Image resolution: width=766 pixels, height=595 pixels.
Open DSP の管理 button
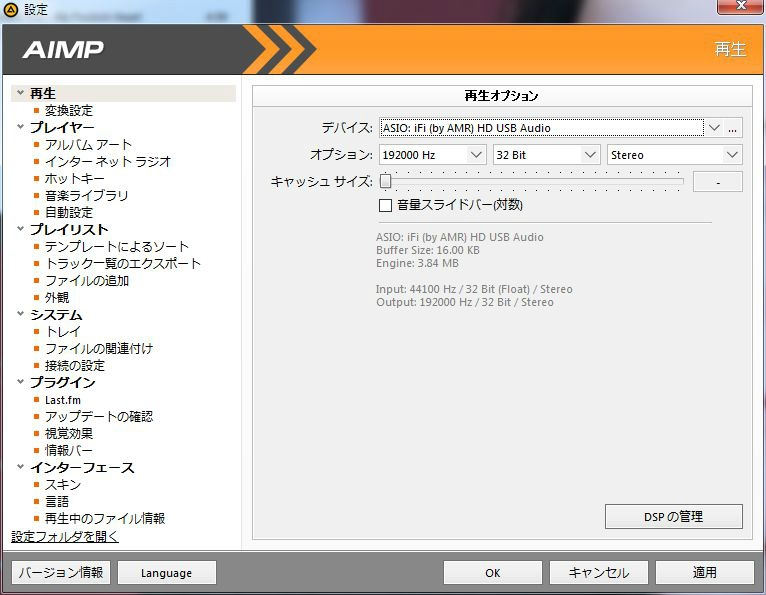[x=674, y=516]
